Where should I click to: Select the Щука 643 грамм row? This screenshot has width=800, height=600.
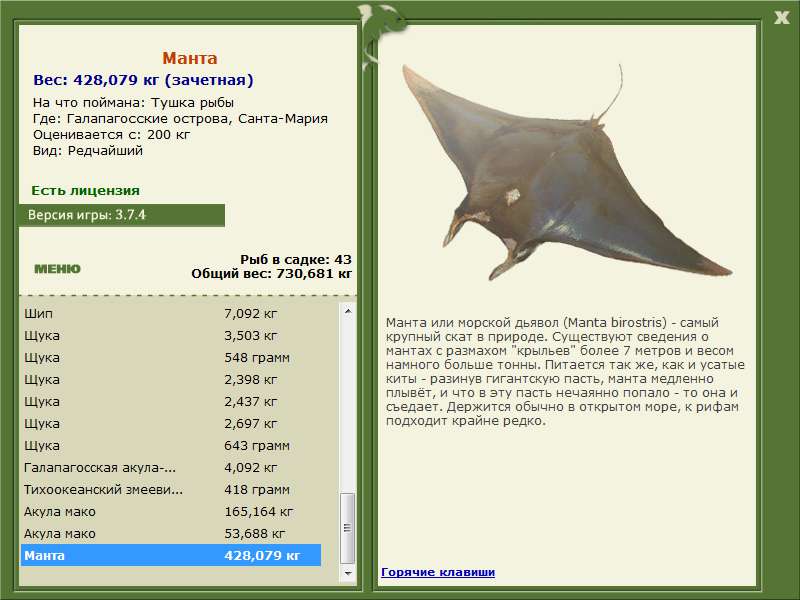(x=171, y=445)
